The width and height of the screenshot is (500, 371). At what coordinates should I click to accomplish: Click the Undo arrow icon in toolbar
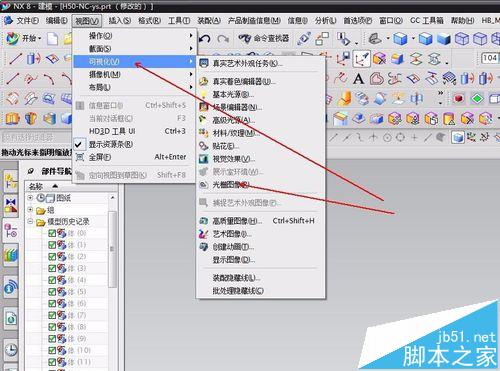click(x=205, y=39)
